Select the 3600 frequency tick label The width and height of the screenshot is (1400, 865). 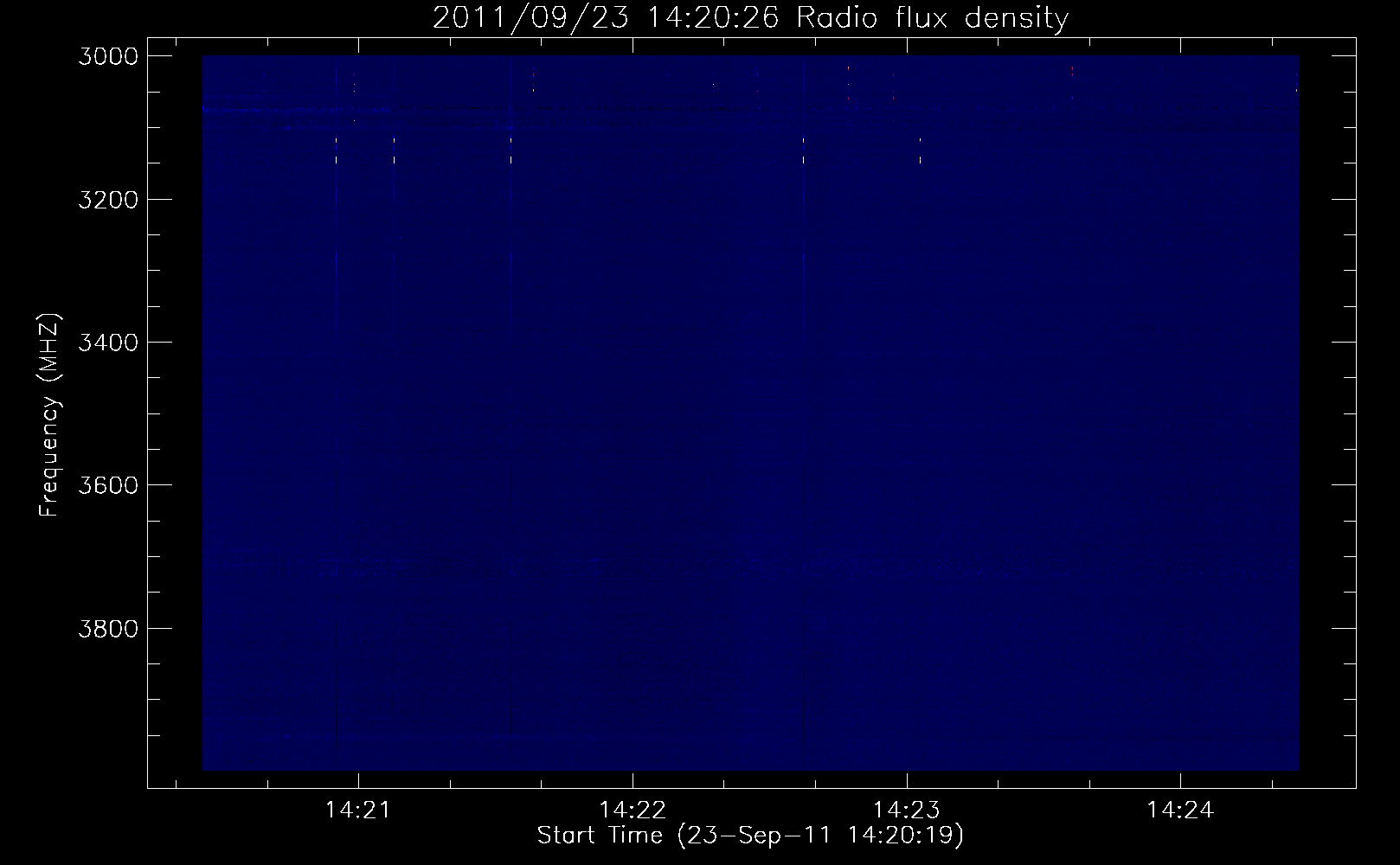coord(108,485)
